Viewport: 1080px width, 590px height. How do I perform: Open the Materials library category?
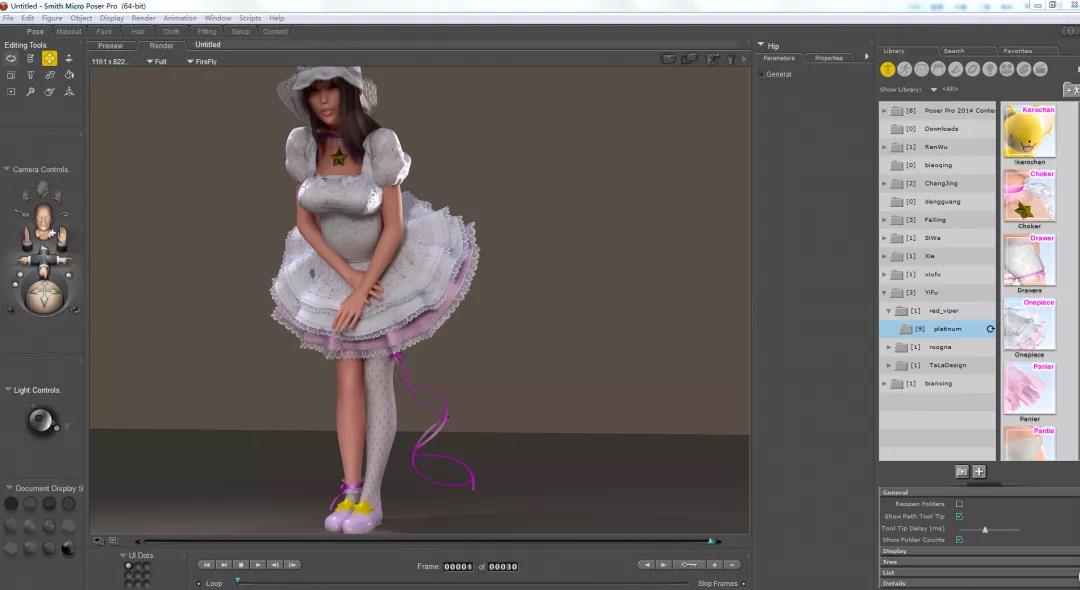pos(1024,69)
